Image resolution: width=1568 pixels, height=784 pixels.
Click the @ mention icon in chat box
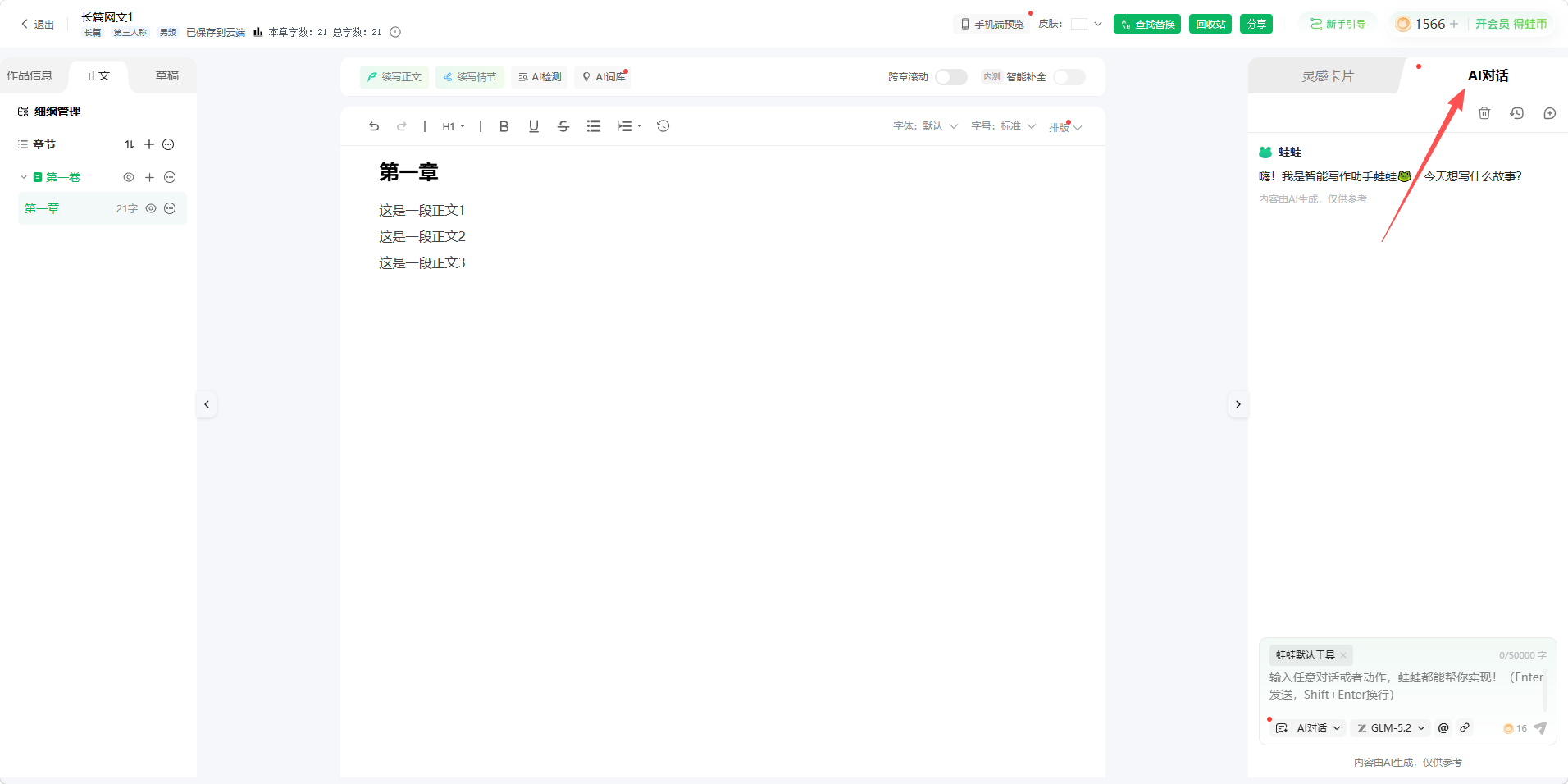tap(1443, 727)
